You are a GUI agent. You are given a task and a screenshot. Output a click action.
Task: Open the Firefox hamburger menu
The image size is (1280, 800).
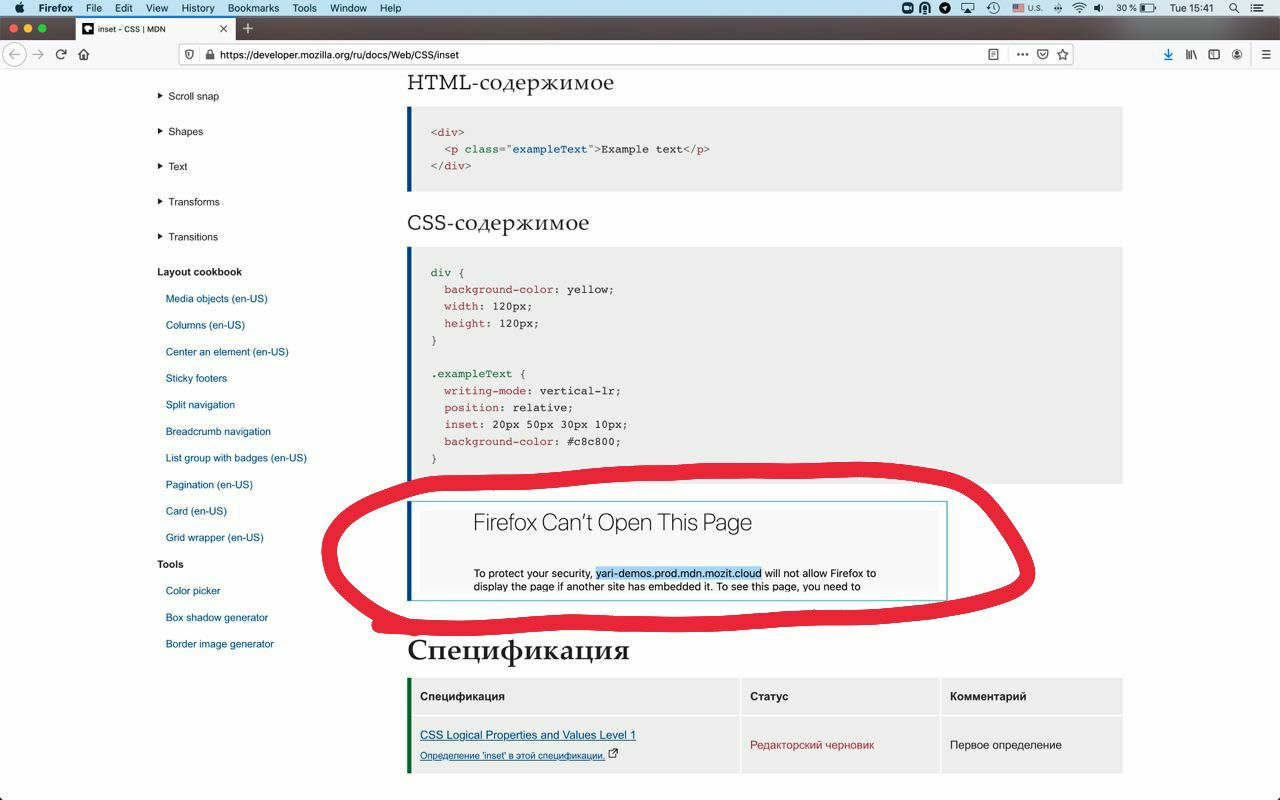coord(1266,55)
